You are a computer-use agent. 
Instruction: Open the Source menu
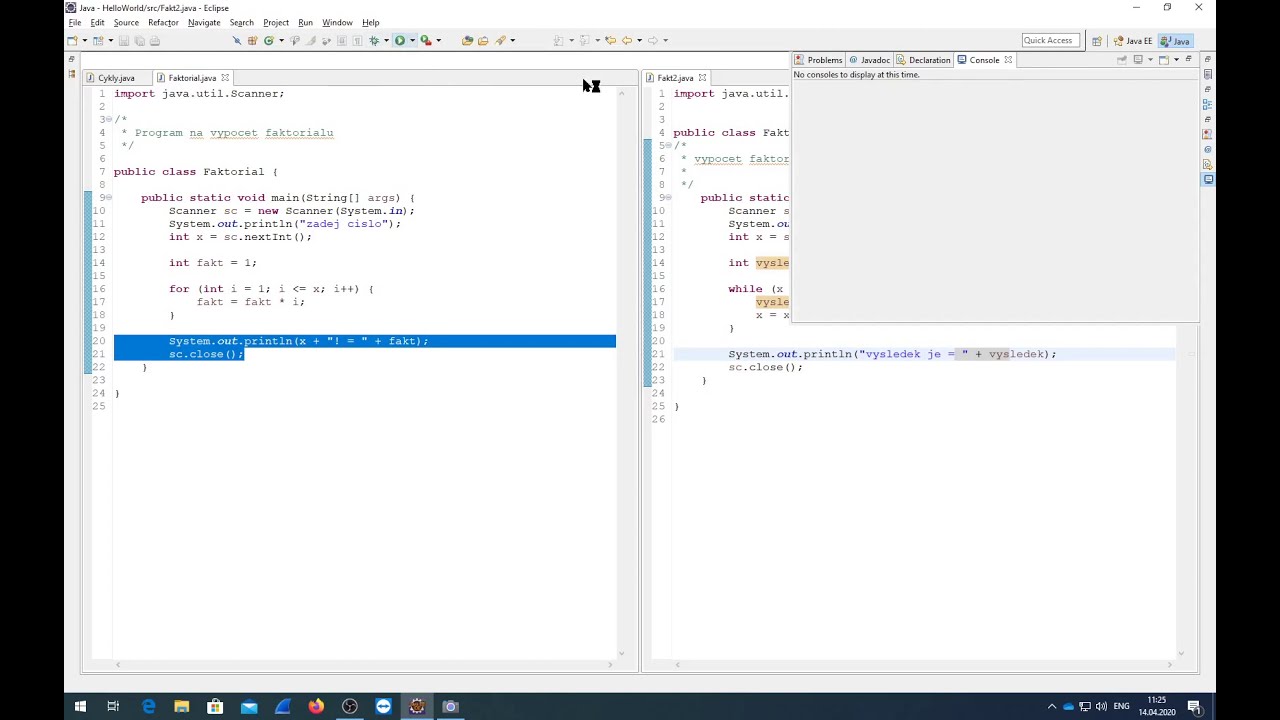coord(126,22)
